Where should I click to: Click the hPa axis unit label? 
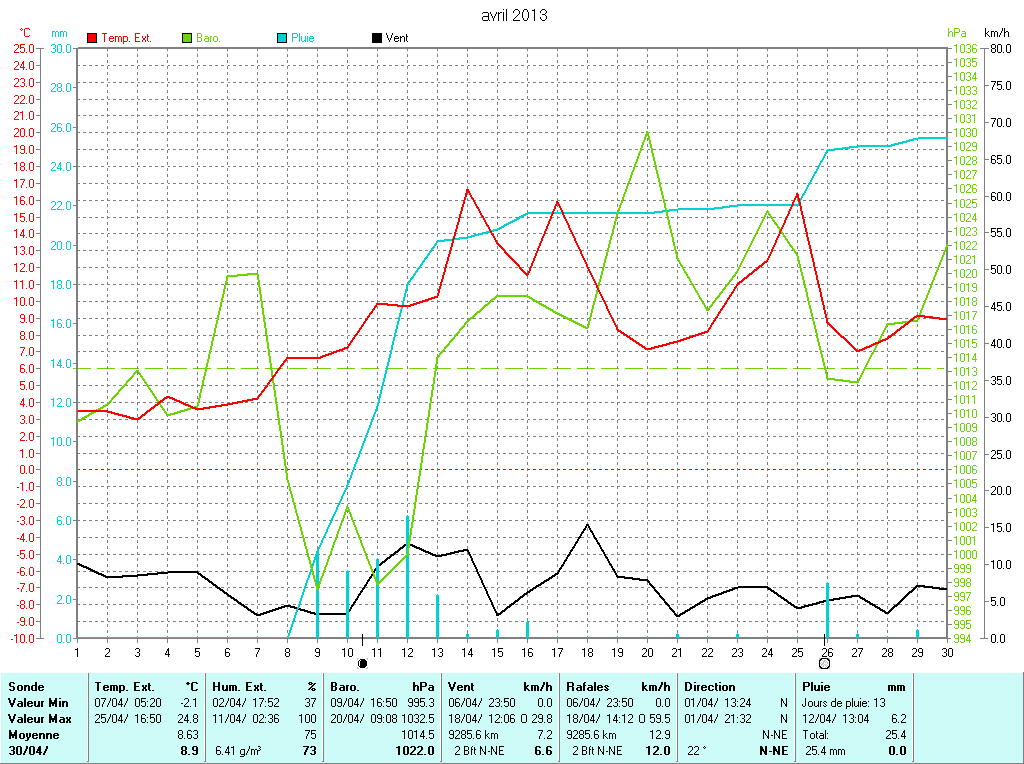(957, 33)
